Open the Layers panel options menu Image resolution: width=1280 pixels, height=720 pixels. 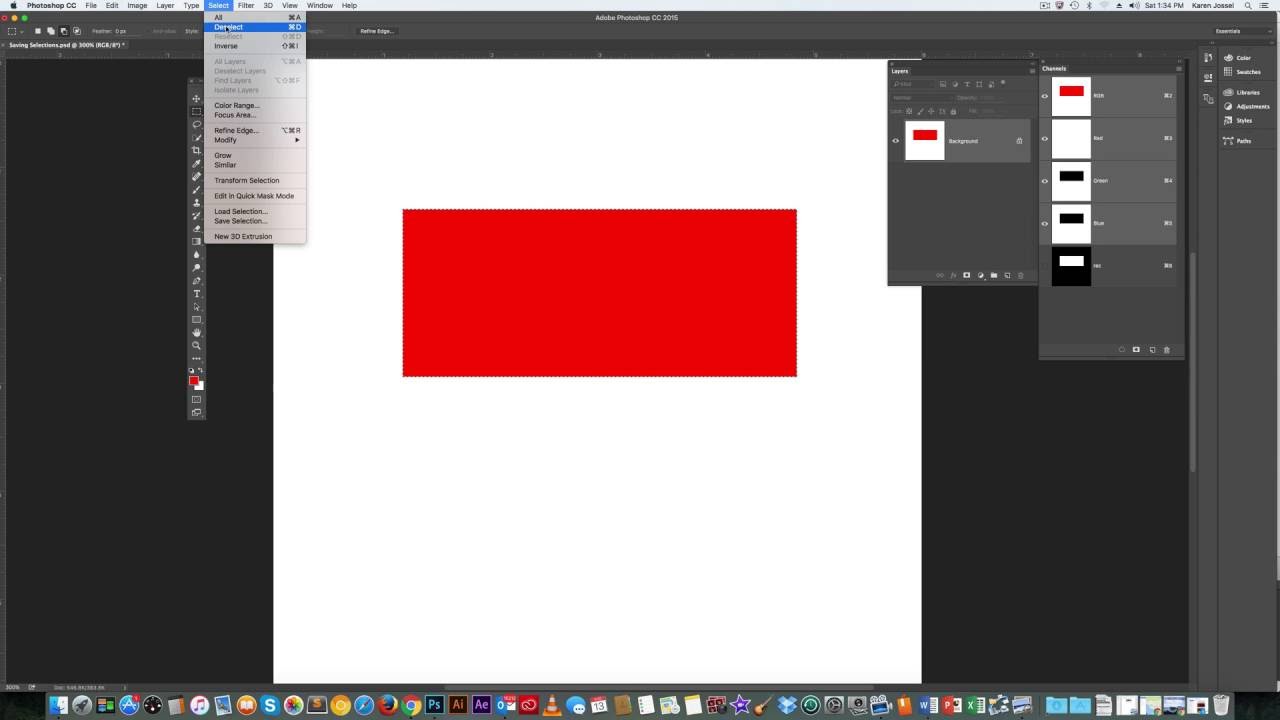pos(1032,71)
